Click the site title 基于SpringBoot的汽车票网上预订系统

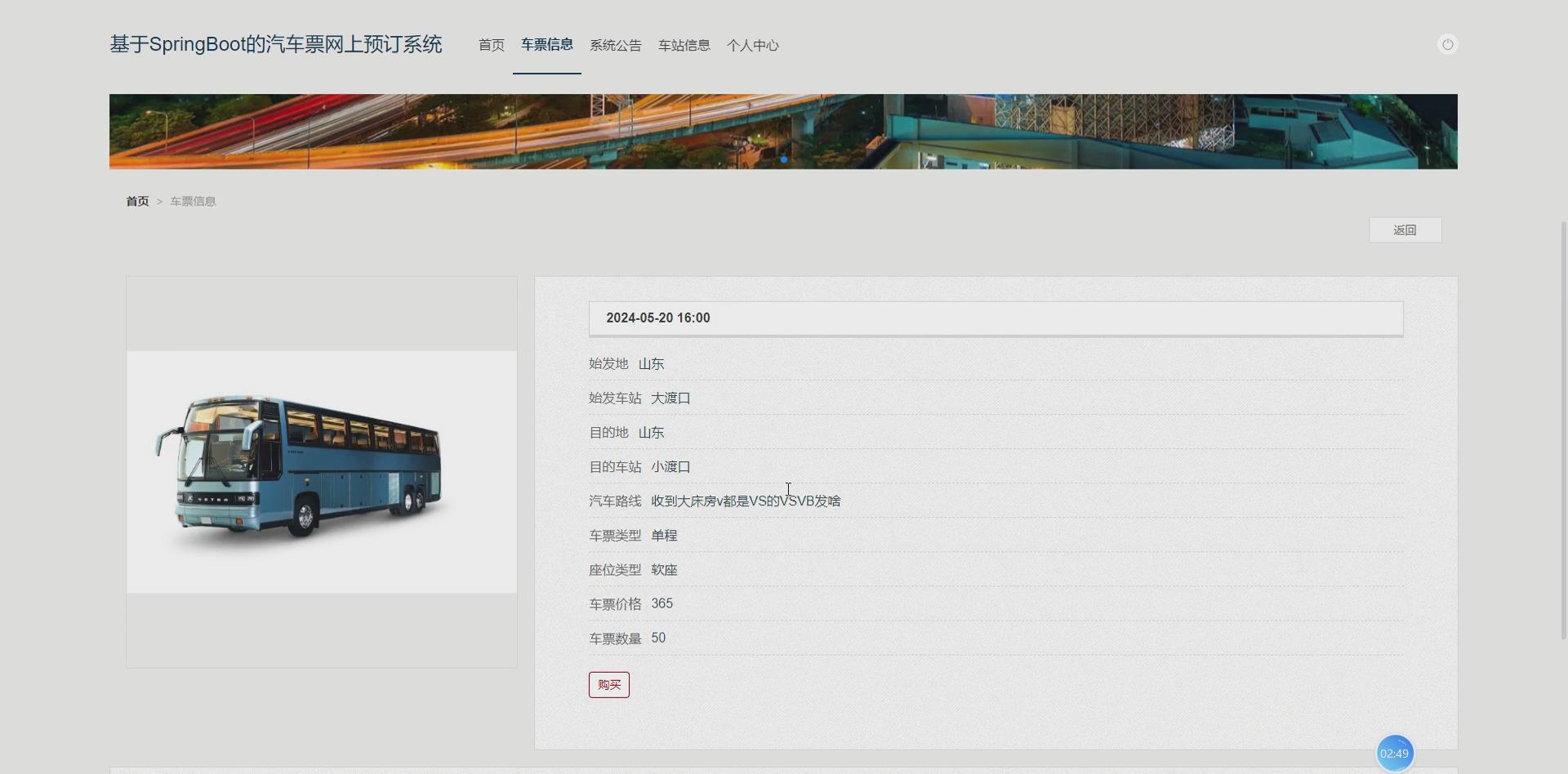[x=275, y=44]
